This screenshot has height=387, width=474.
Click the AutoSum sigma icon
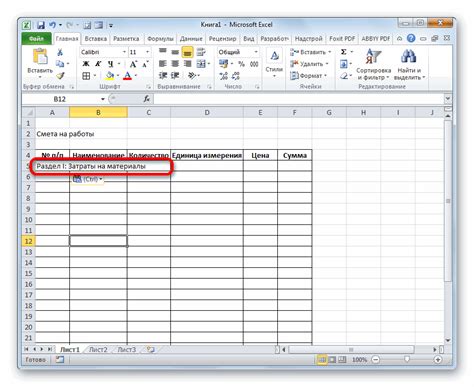pos(344,52)
